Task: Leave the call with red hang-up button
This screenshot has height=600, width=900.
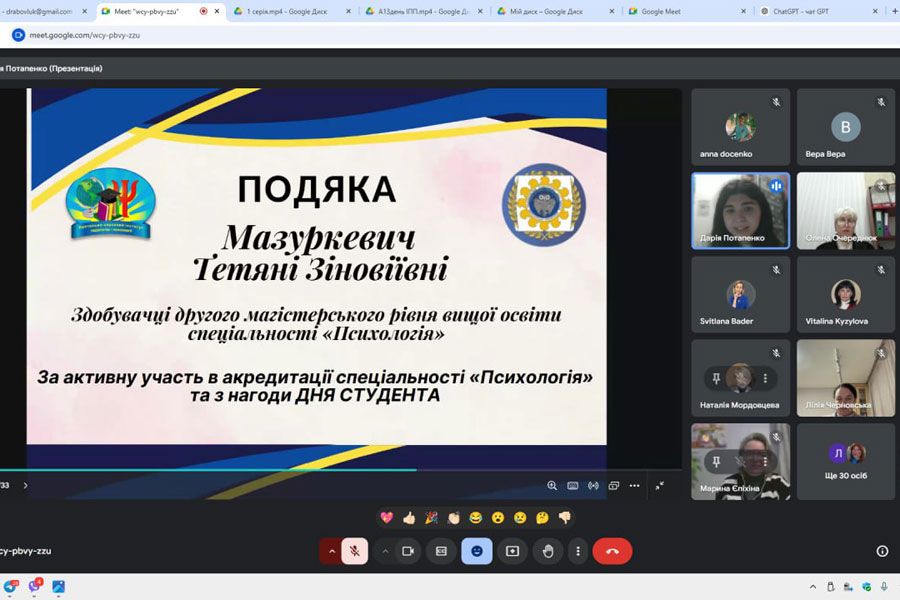Action: (612, 551)
